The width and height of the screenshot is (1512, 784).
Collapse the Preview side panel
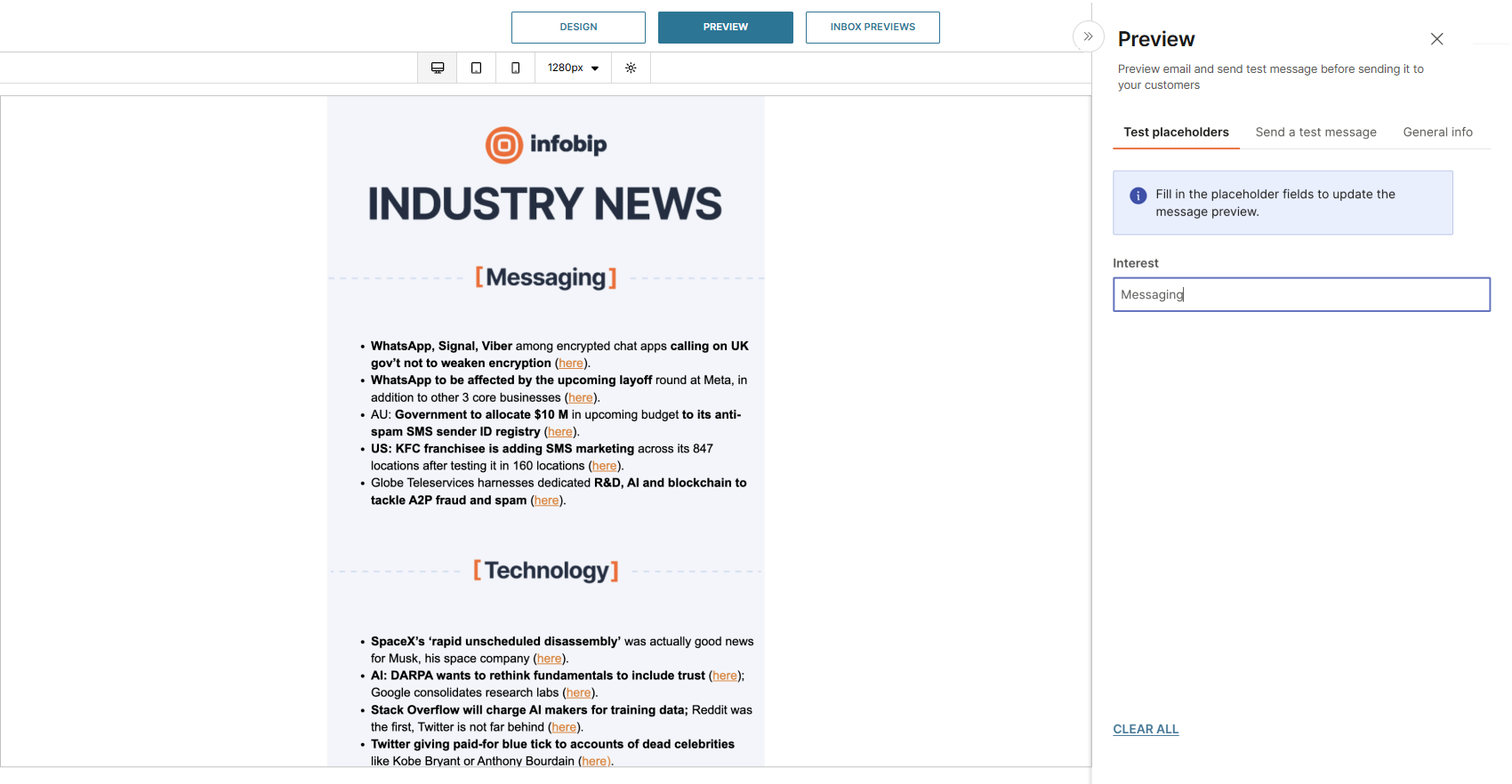tap(1088, 36)
